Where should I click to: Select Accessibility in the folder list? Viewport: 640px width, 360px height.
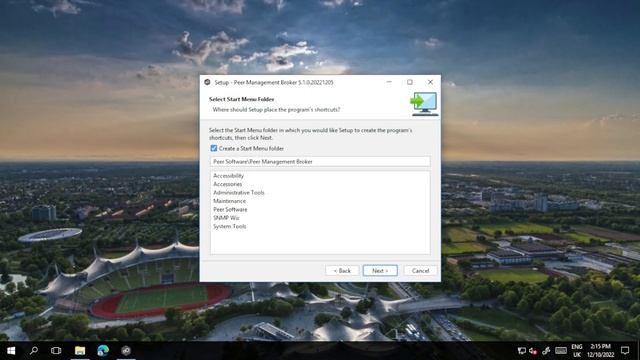[x=229, y=176]
